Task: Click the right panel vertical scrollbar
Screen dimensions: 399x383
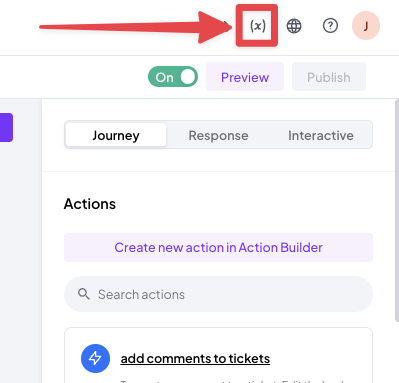Action: pos(397,210)
